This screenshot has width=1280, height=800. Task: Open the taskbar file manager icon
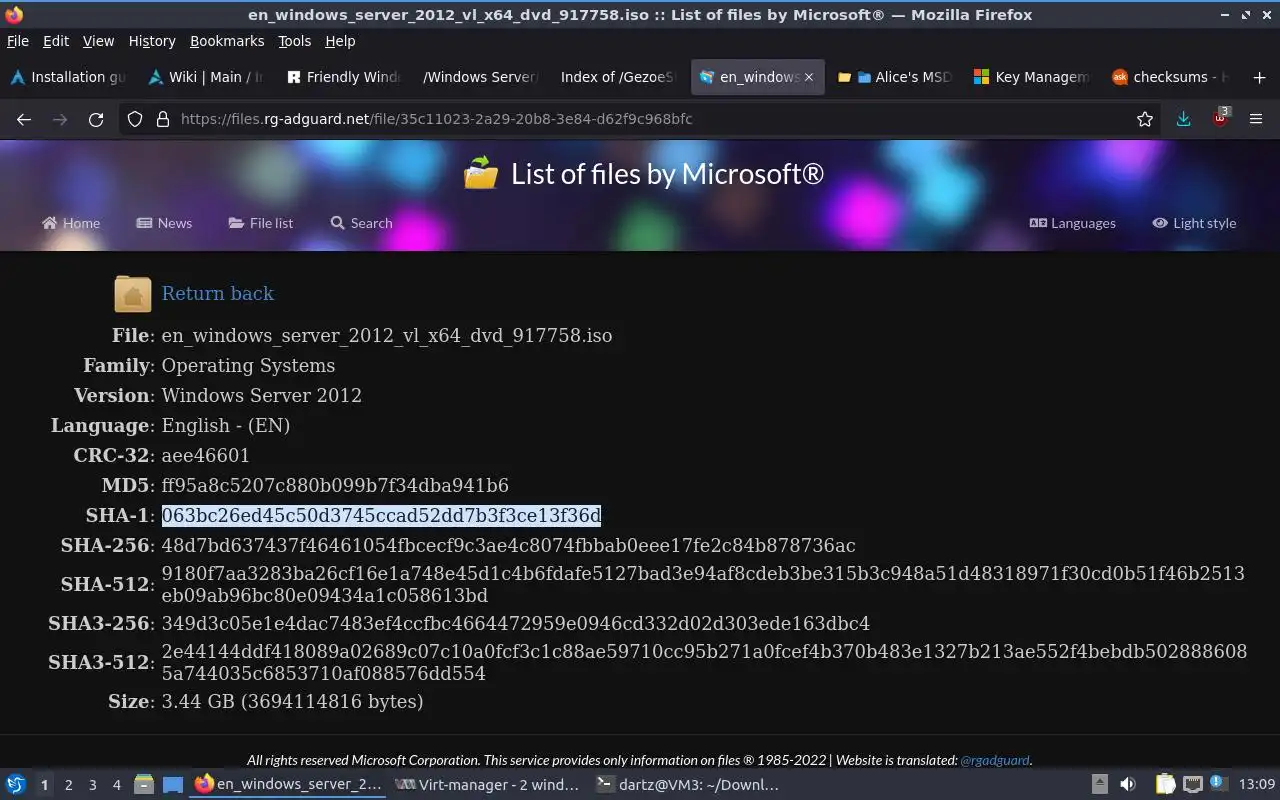pyautogui.click(x=143, y=784)
